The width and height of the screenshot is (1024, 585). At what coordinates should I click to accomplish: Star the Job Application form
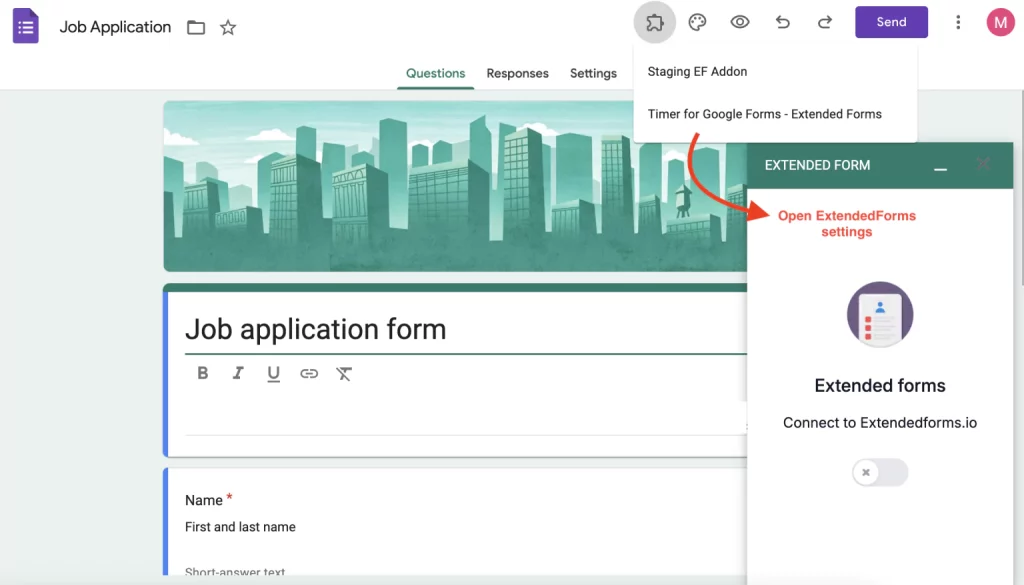tap(228, 27)
